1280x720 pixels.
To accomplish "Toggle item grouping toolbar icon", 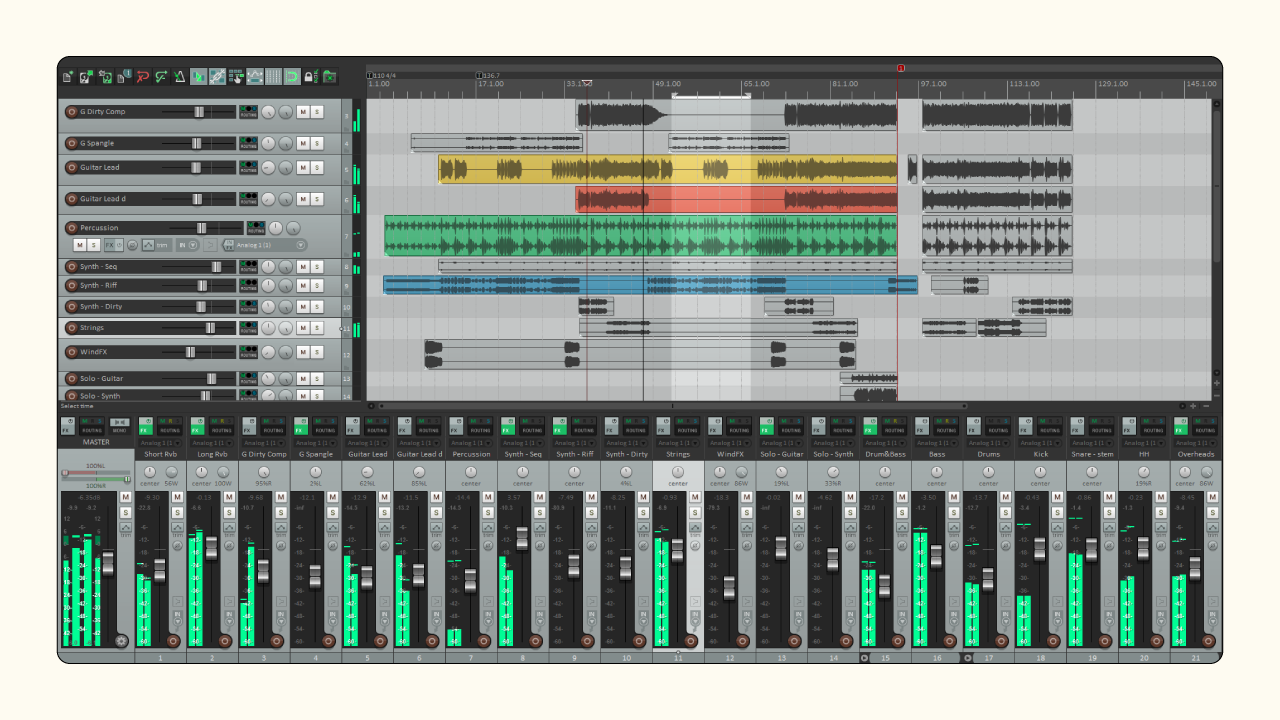I will 217,77.
